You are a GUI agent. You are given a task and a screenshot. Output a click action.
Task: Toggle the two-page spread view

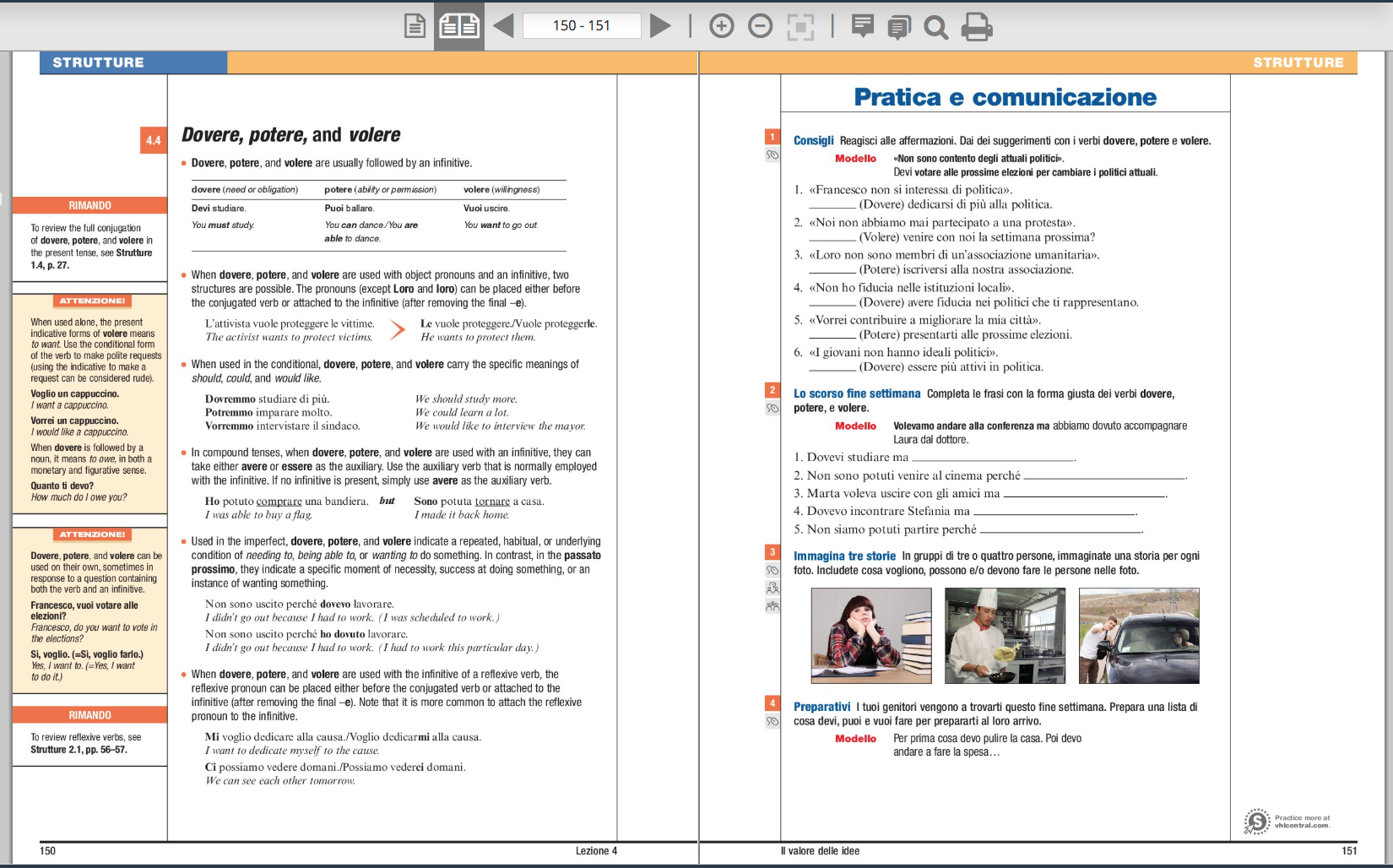click(459, 26)
